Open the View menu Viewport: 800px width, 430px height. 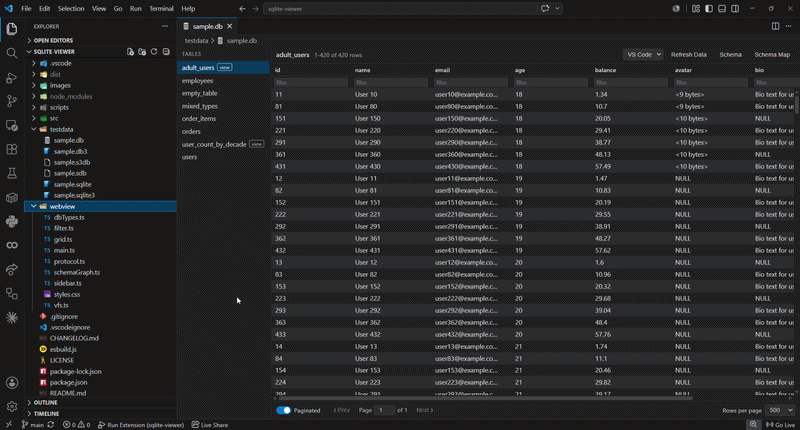99,9
